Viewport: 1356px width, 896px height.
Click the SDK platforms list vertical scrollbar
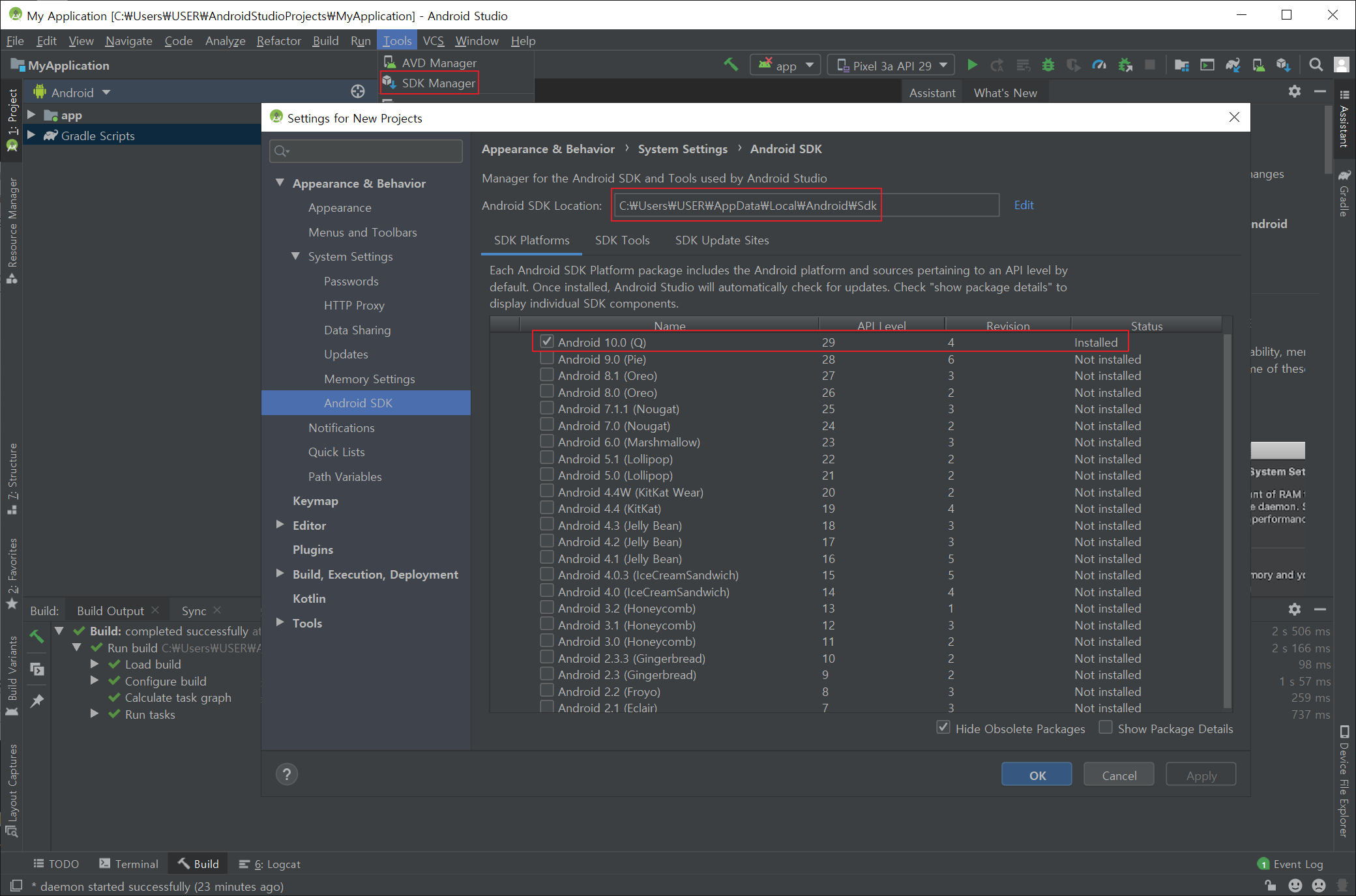[1228, 521]
